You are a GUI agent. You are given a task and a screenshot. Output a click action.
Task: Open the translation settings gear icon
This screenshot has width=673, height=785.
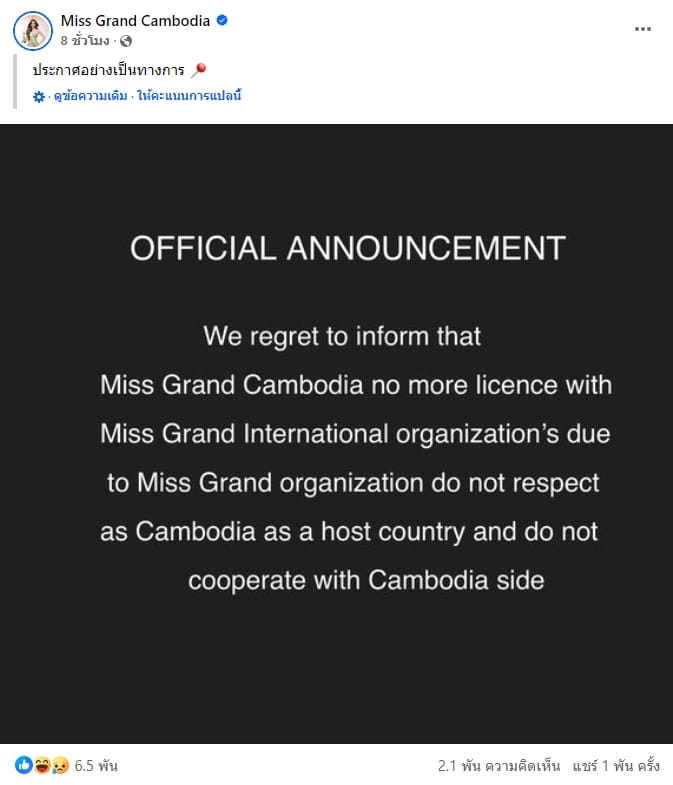(39, 97)
